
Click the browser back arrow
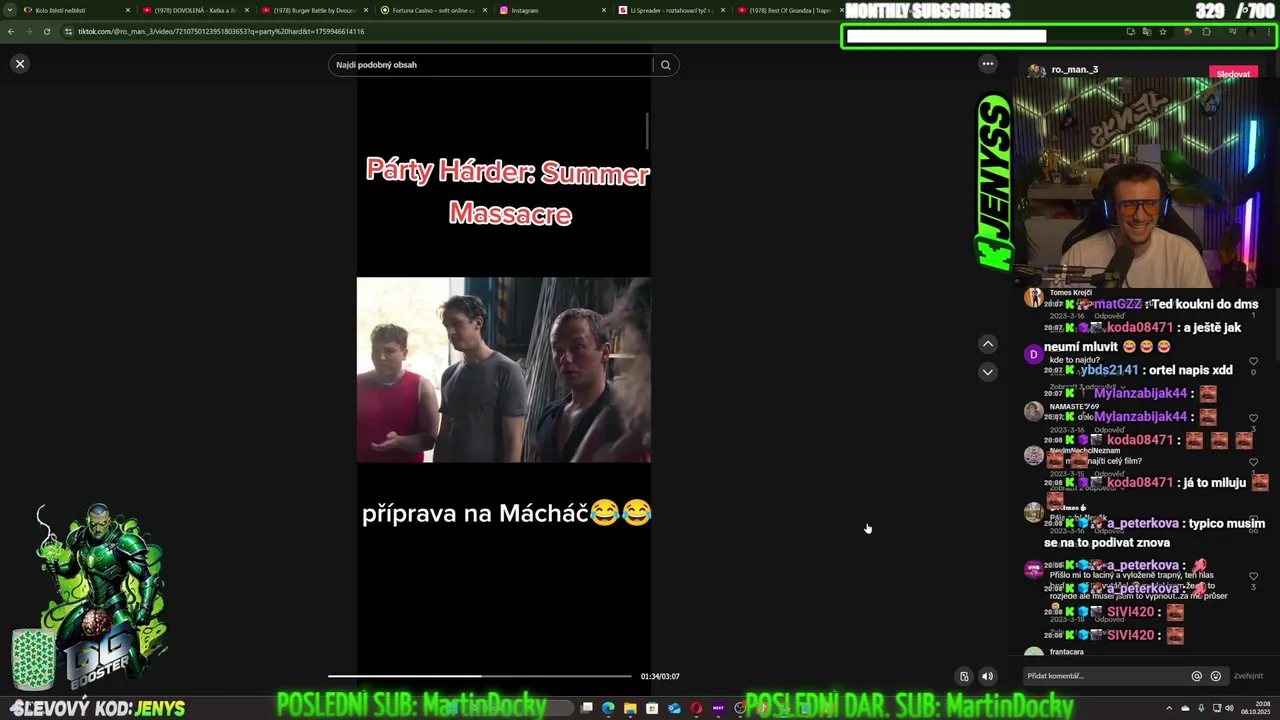click(11, 31)
